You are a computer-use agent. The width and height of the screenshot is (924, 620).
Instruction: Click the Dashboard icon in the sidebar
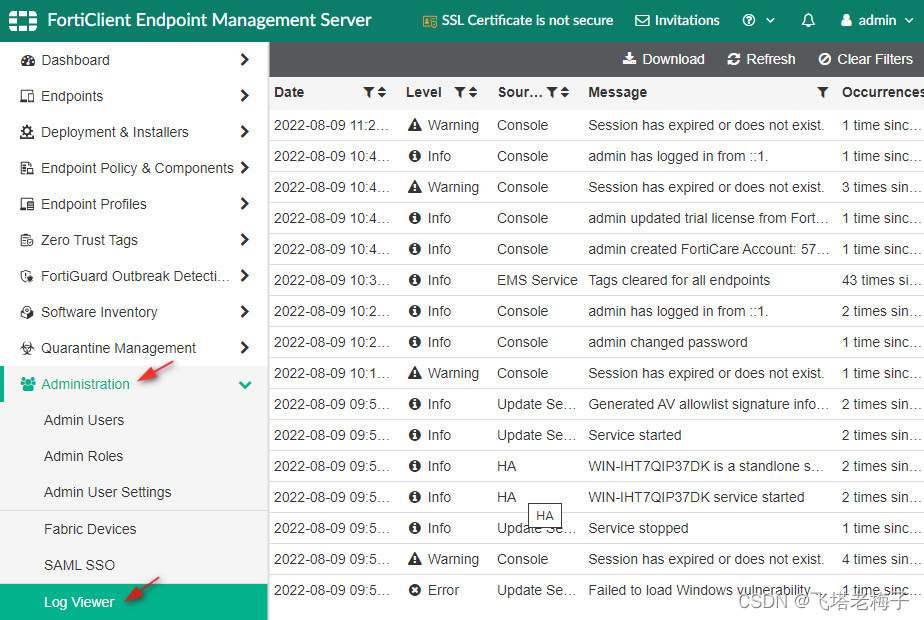click(27, 60)
